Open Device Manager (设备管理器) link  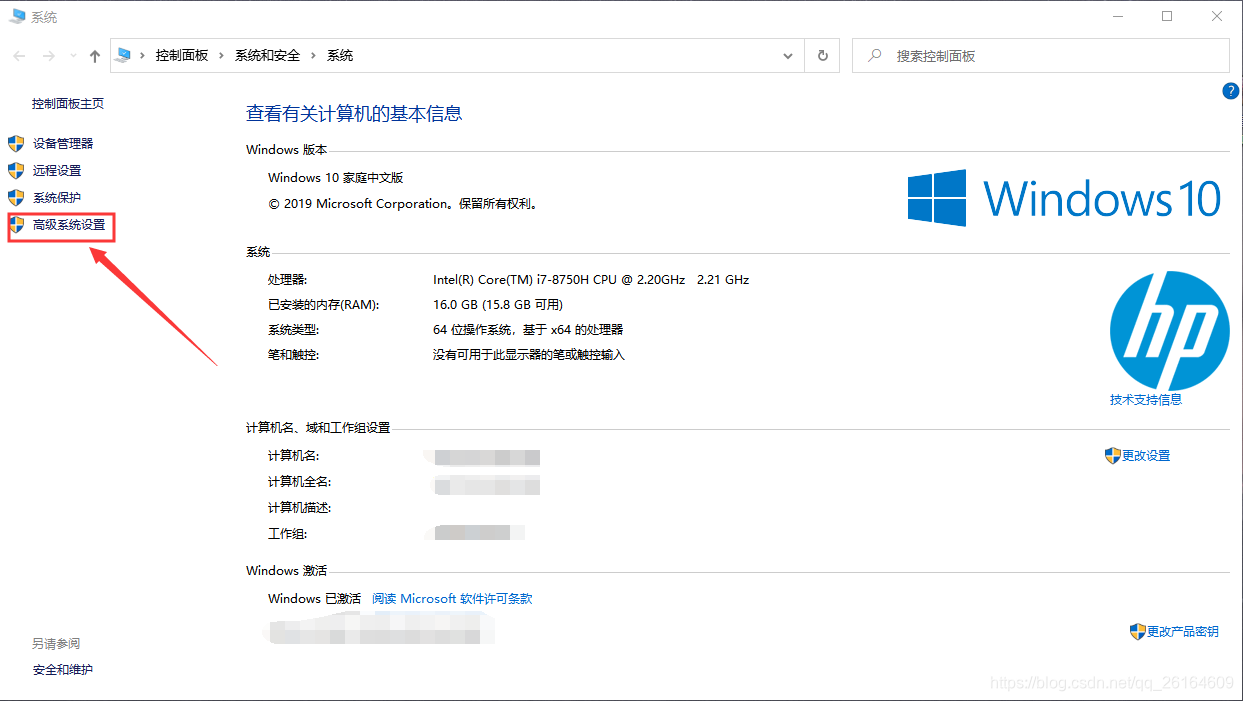click(x=63, y=144)
